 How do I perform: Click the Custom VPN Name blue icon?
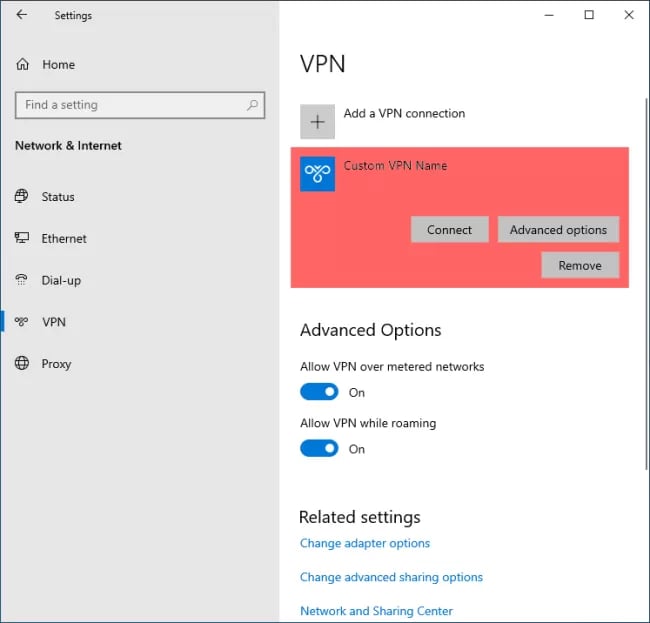tap(318, 174)
